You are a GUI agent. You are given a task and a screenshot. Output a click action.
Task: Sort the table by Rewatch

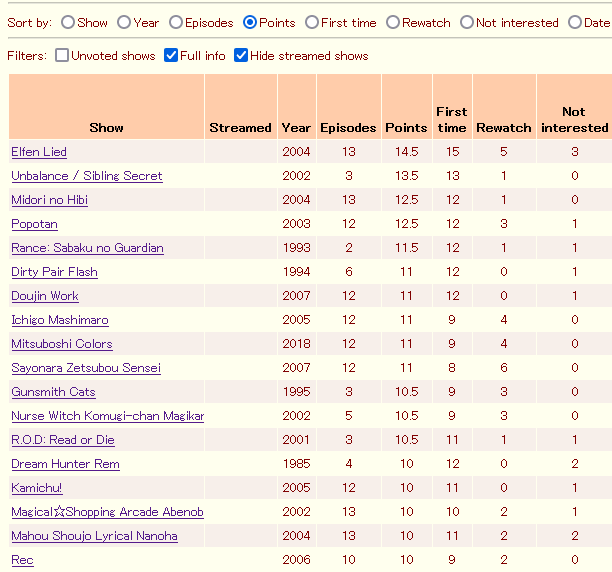pyautogui.click(x=393, y=22)
